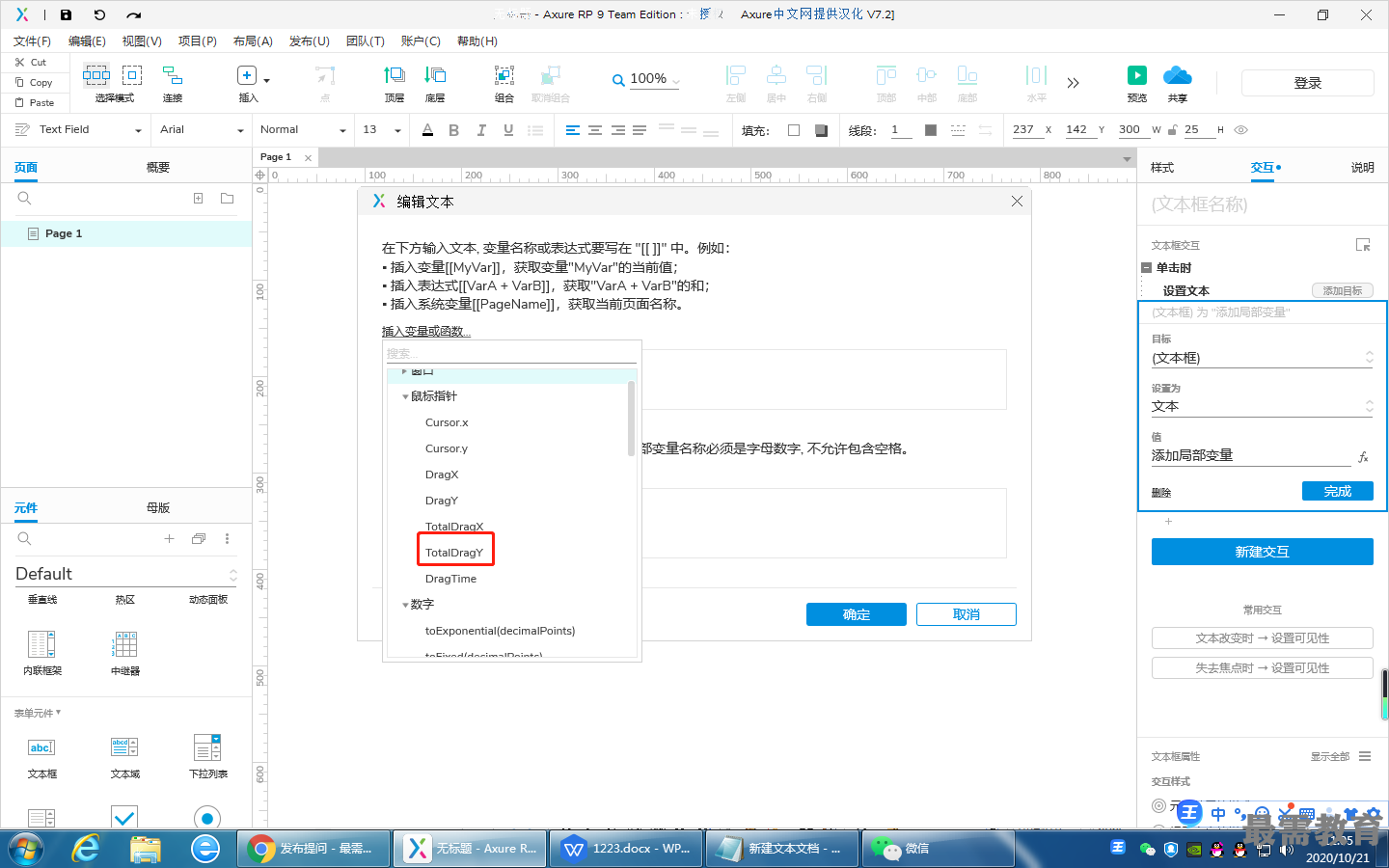Click function list vertical scrollbar

[x=632, y=419]
